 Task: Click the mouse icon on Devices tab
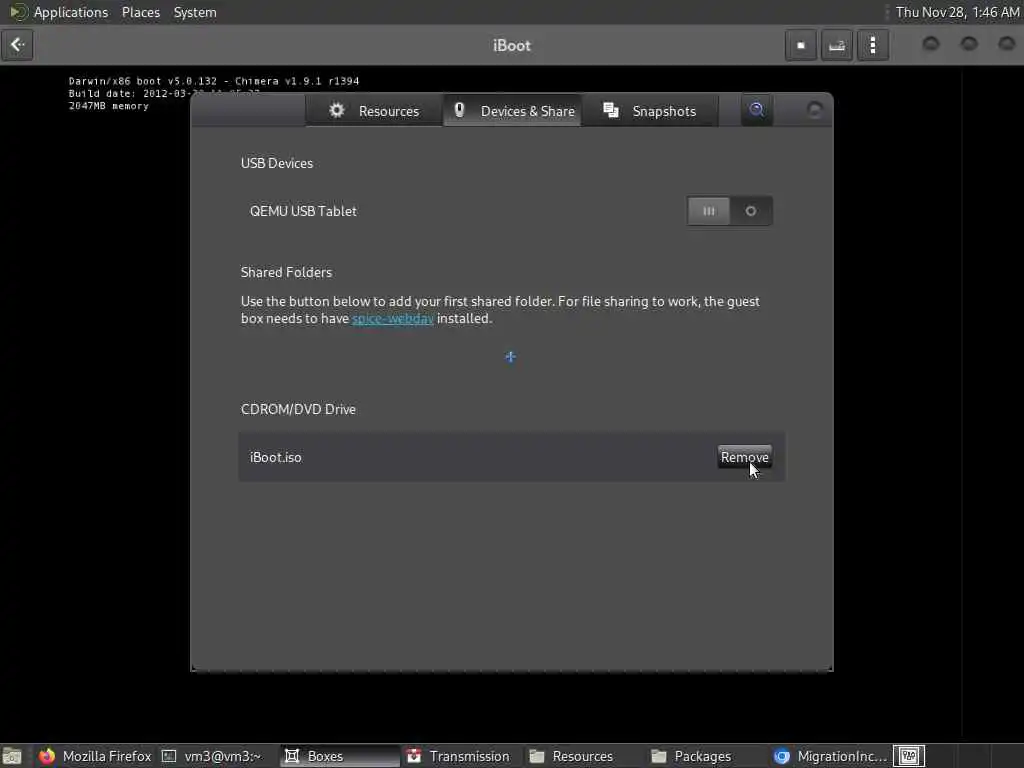click(459, 110)
